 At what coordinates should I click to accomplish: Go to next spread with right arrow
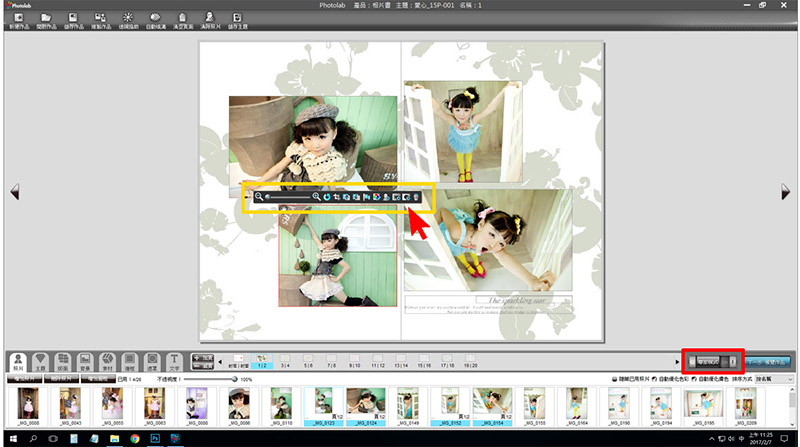pyautogui.click(x=785, y=192)
